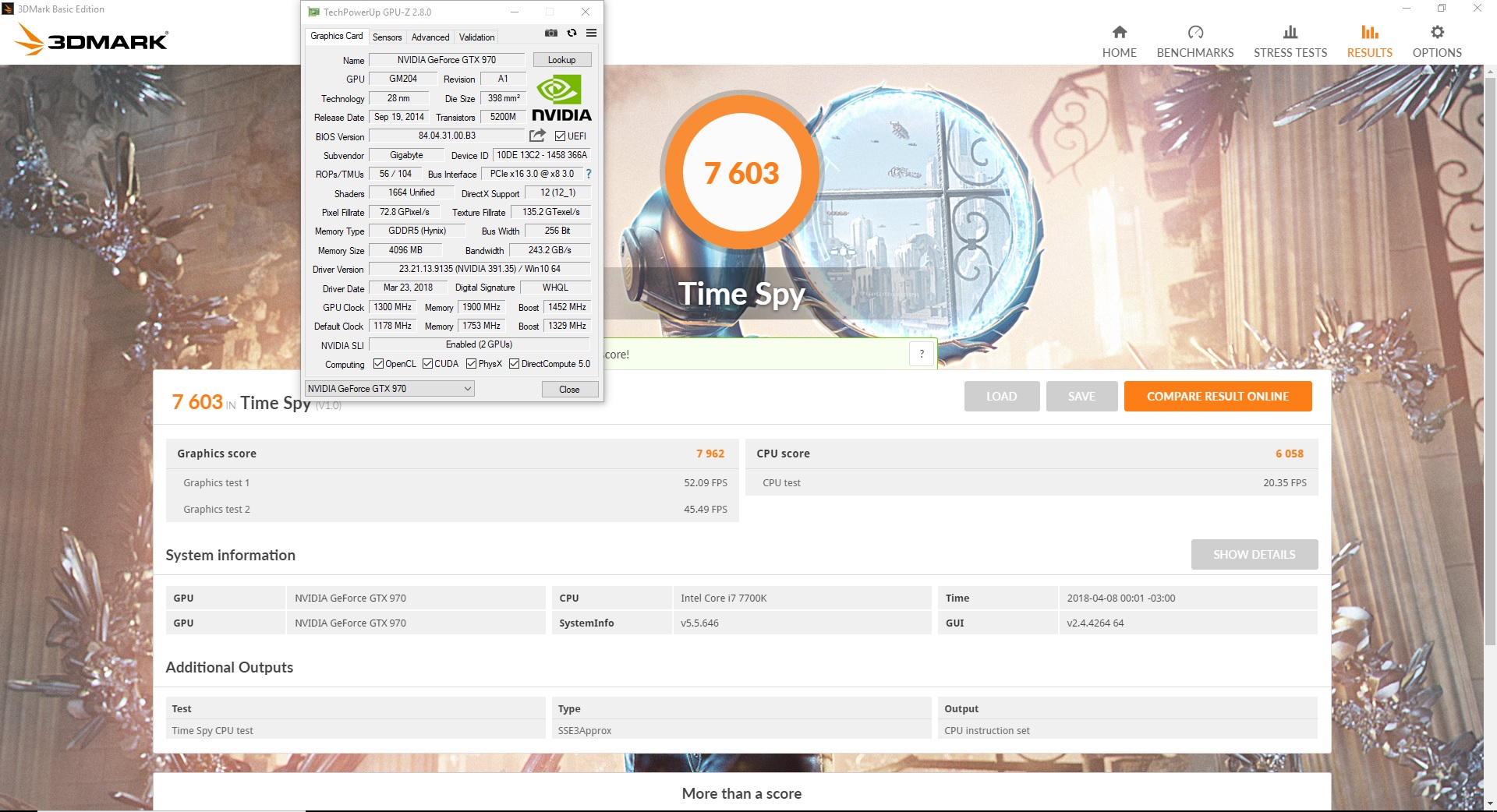The height and width of the screenshot is (812, 1497).
Task: Click the NVIDIA SLI status field
Action: pyautogui.click(x=480, y=344)
